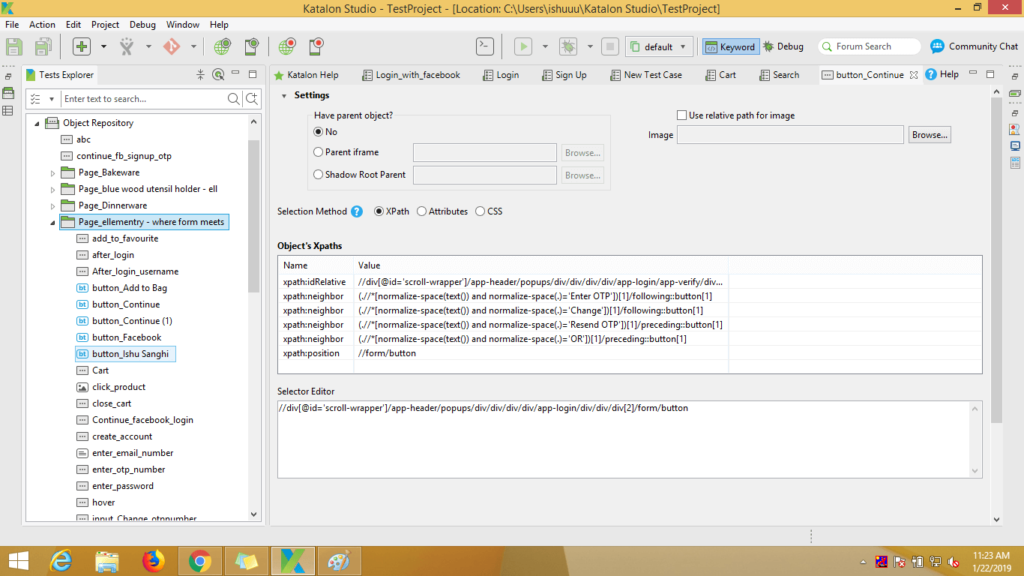This screenshot has height=576, width=1024.
Task: Click Browse next to the Image field
Action: coord(929,135)
